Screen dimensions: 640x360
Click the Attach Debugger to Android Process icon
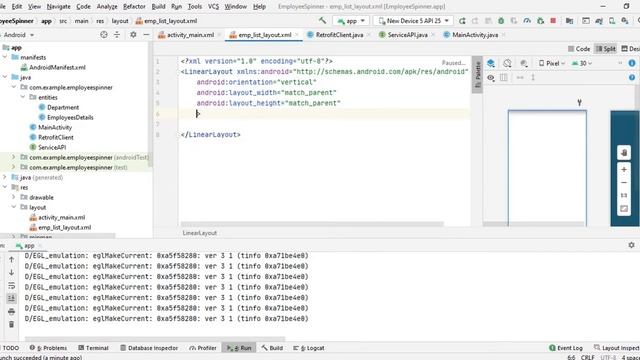coord(540,21)
